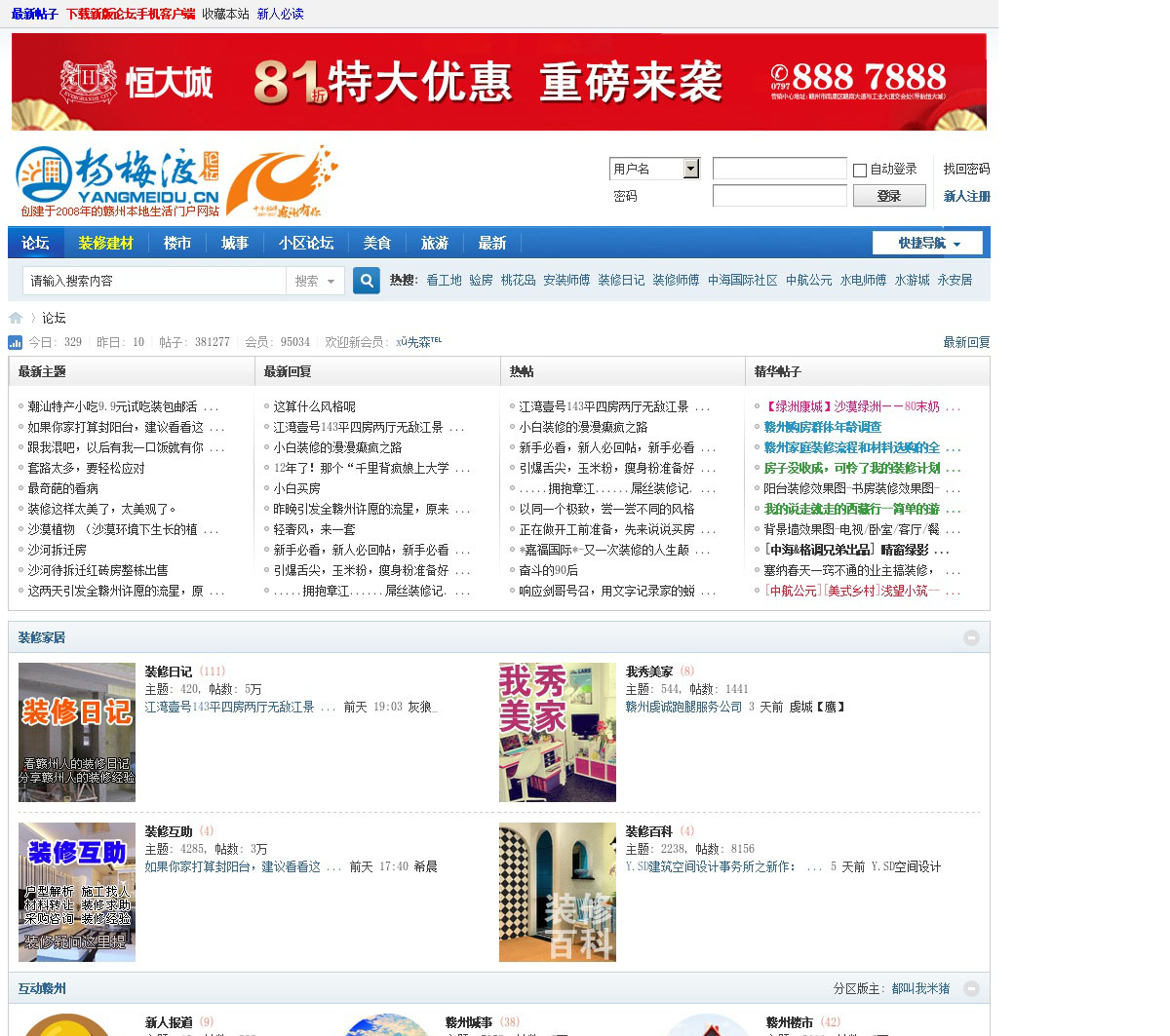Click 最新帖子 top link
This screenshot has height=1036, width=1170.
point(35,14)
